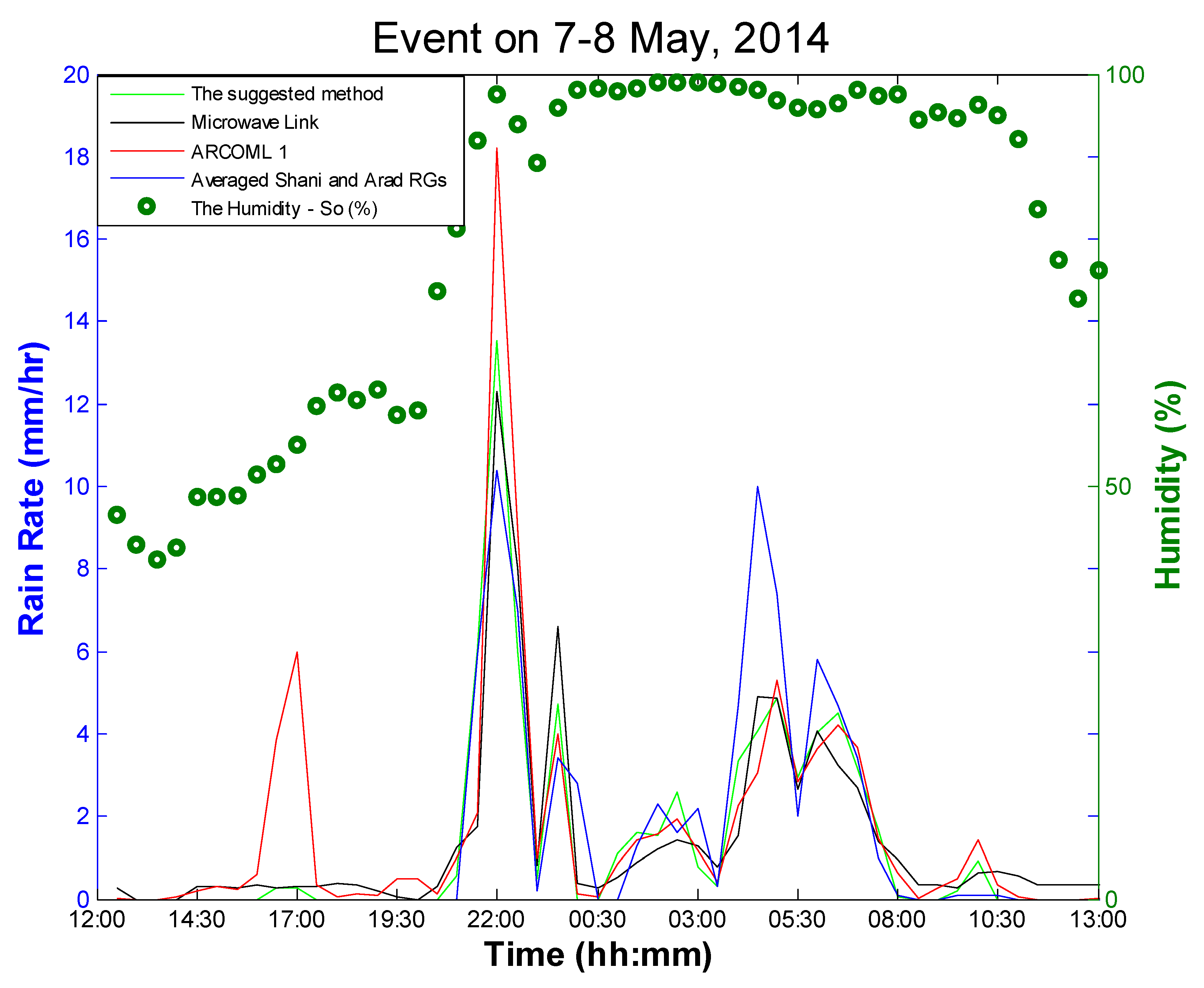The width and height of the screenshot is (1204, 988).
Task: Click 'The suggested method' legend entry
Action: [x=287, y=94]
